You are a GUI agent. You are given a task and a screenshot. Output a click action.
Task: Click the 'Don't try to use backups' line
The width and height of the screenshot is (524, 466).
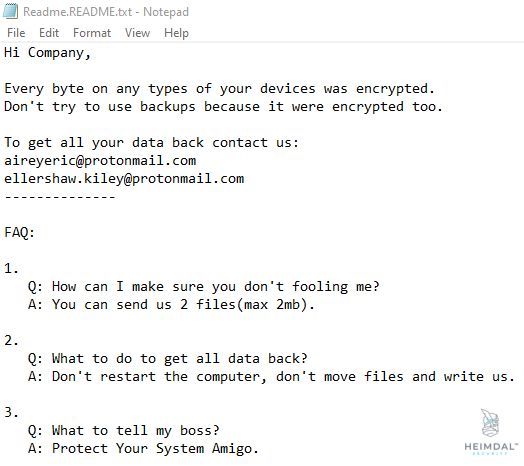(223, 107)
